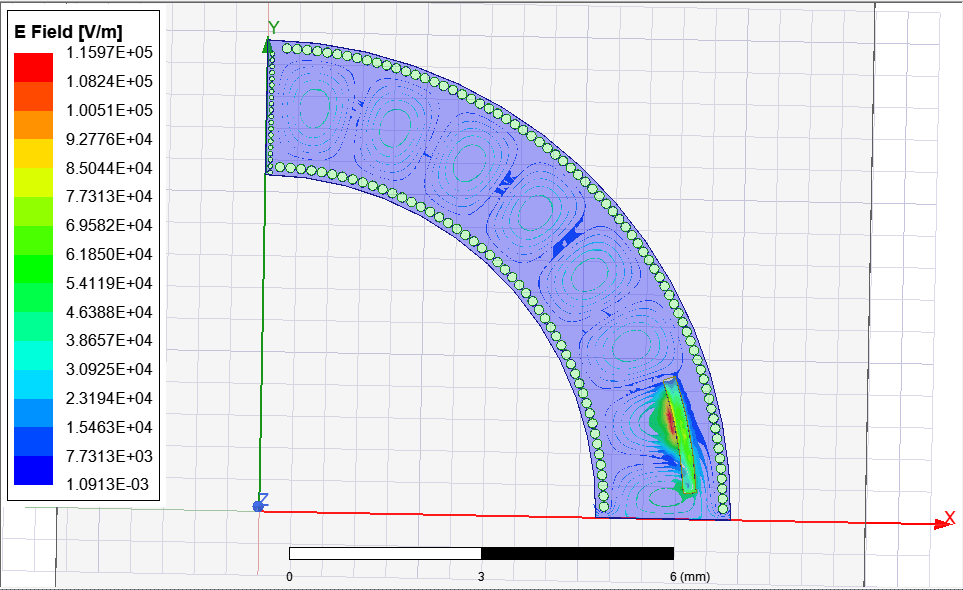Select the blue origin point of axes
Screen dimensions: 963x590
point(259,507)
